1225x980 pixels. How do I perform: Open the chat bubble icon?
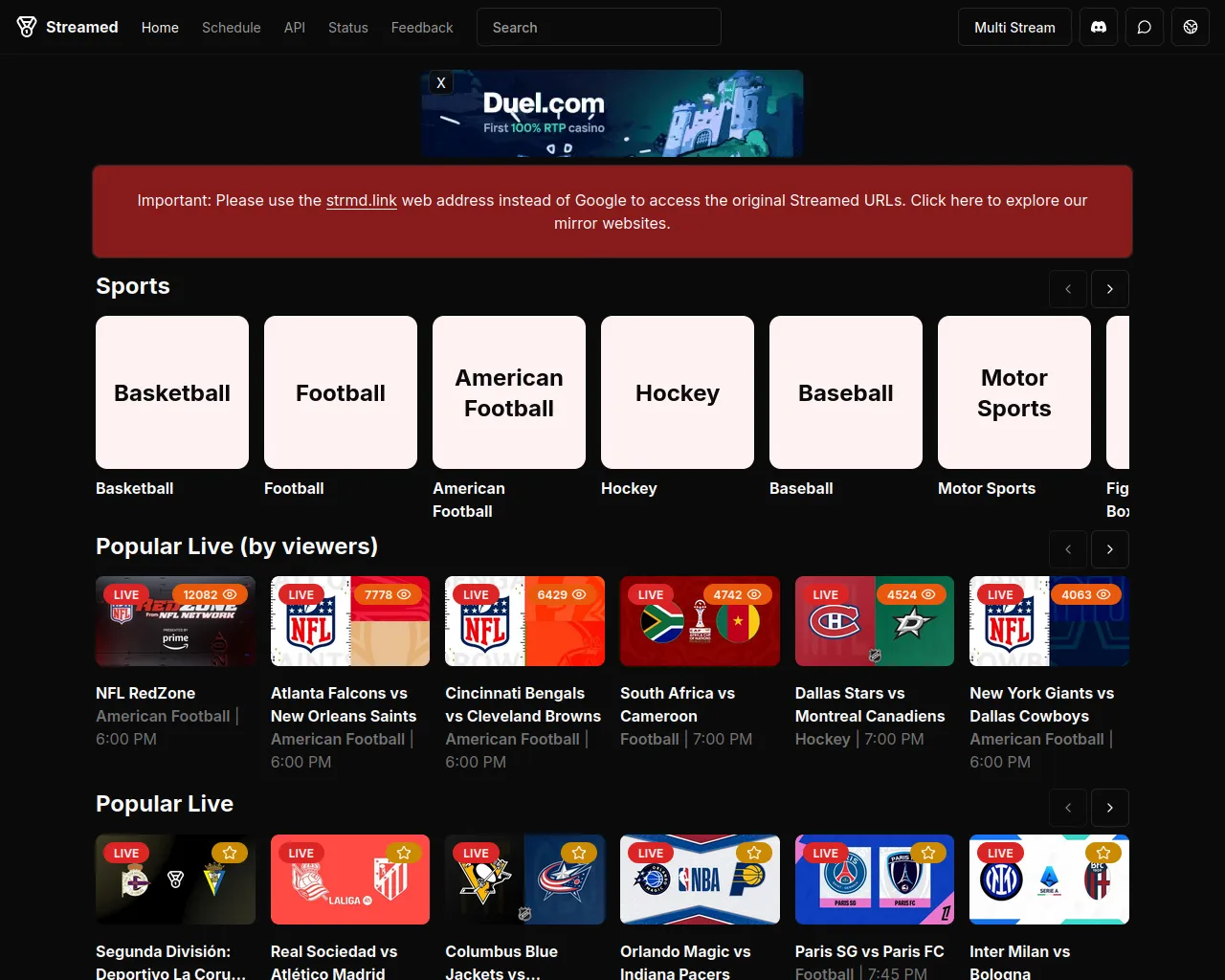click(1145, 28)
